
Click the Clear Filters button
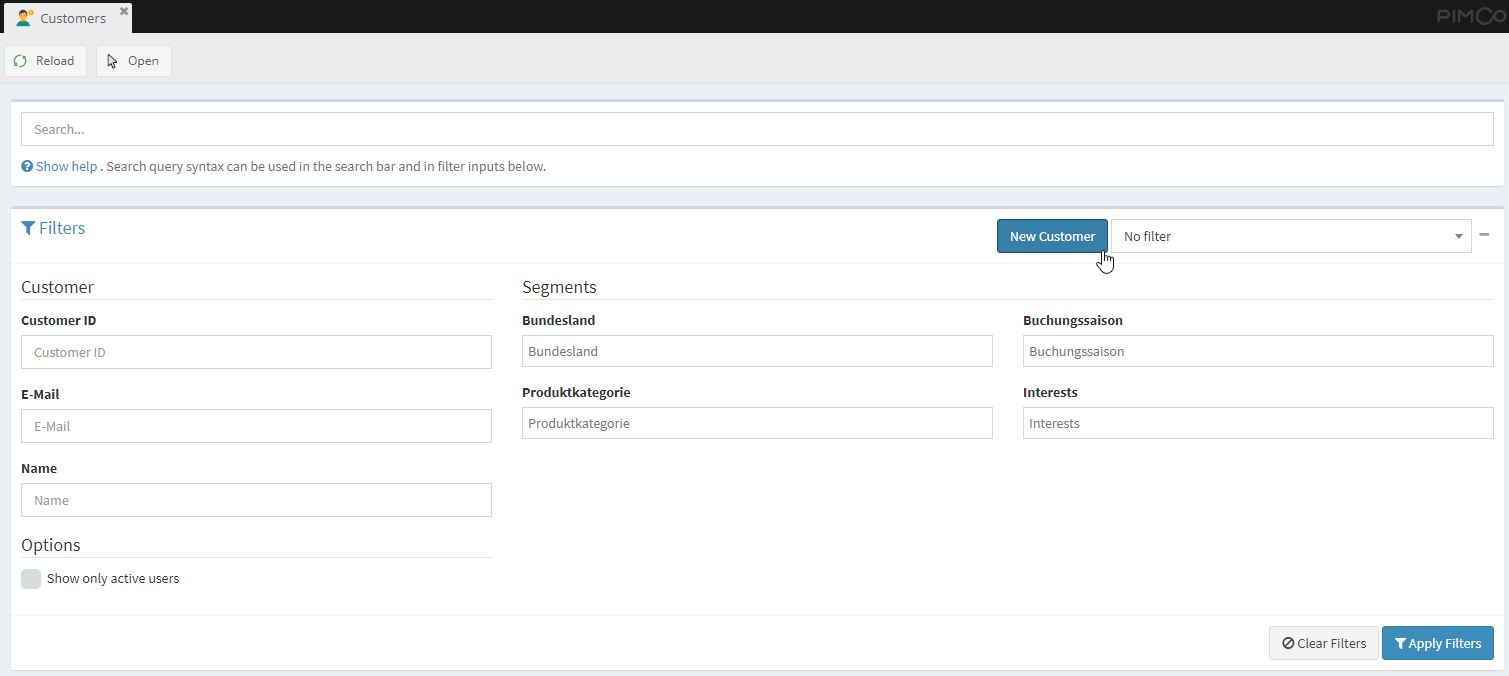(1323, 643)
